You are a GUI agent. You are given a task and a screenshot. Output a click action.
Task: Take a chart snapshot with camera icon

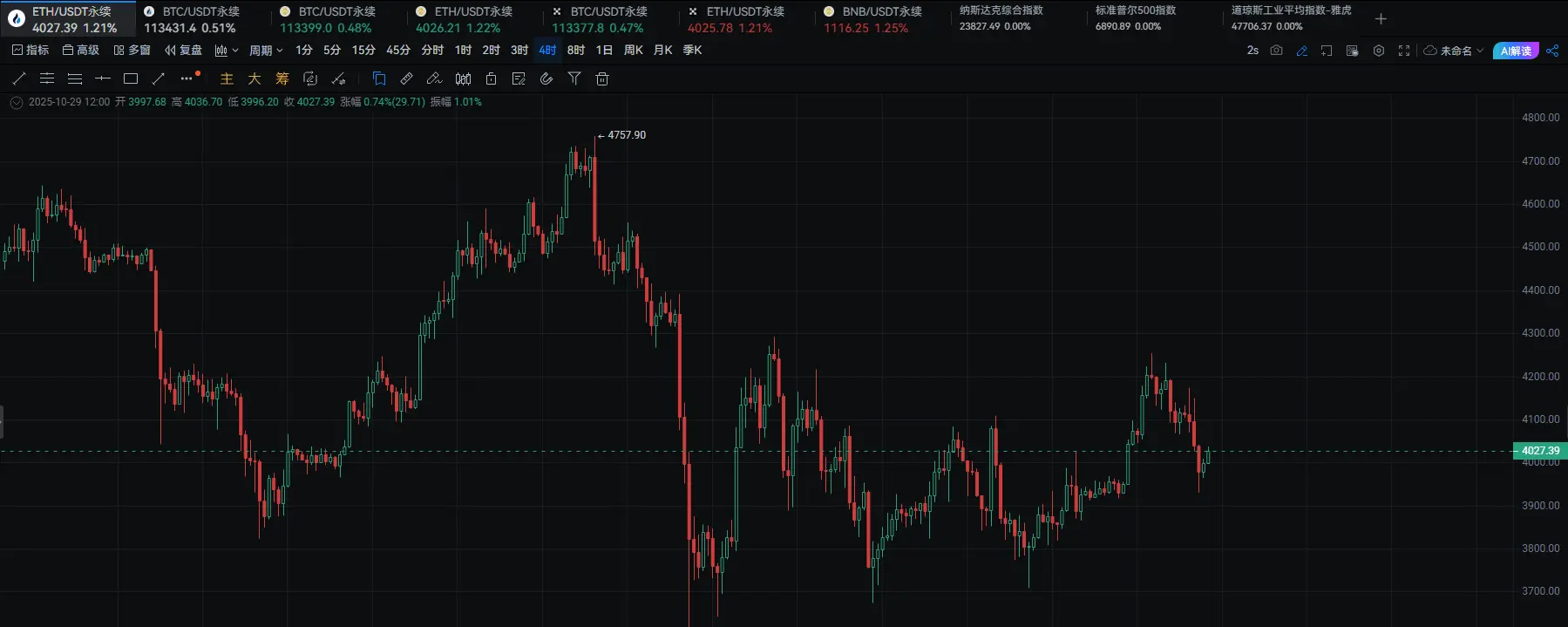point(1276,51)
